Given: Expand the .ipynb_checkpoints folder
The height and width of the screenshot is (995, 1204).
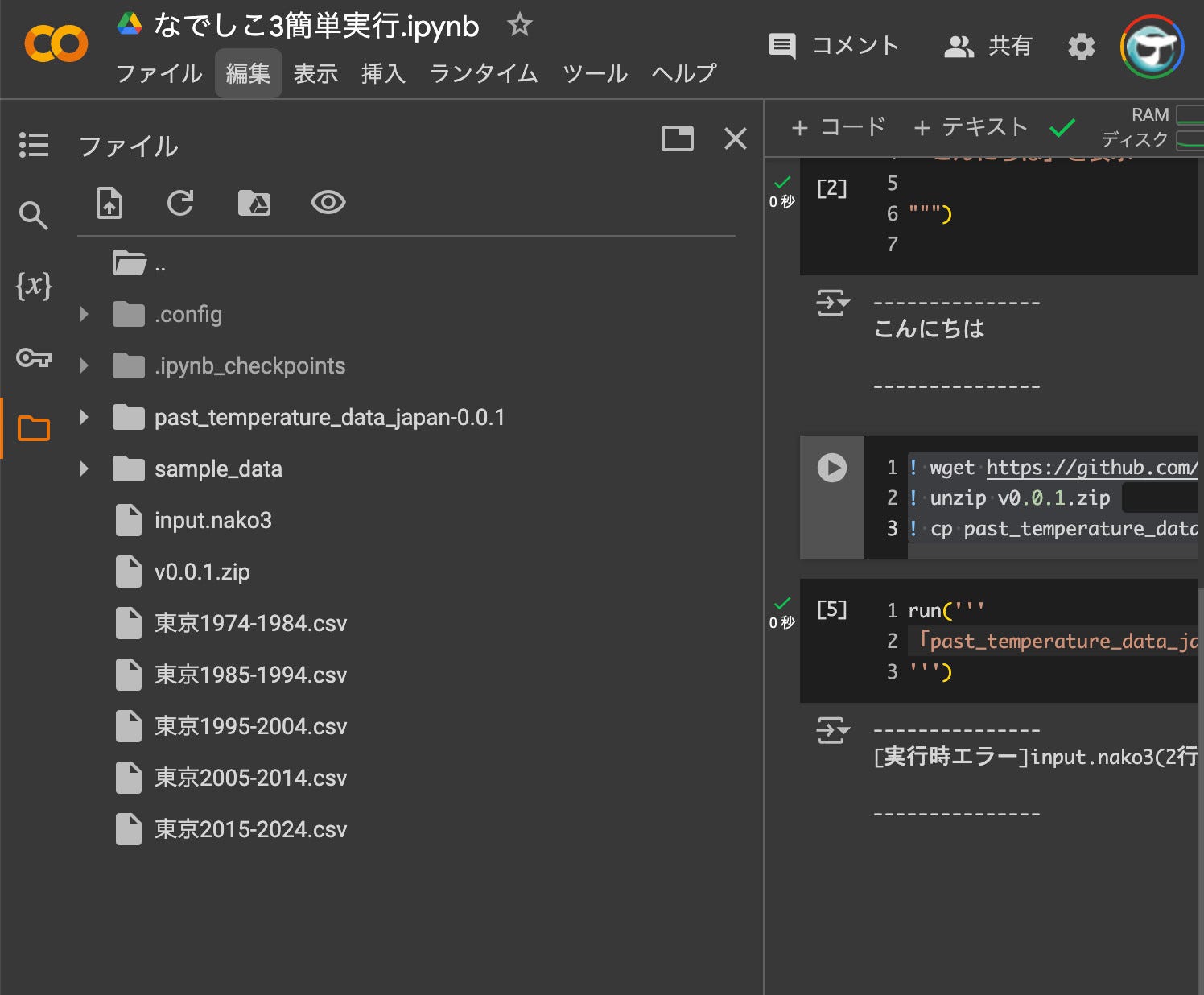Looking at the screenshot, I should tap(84, 365).
